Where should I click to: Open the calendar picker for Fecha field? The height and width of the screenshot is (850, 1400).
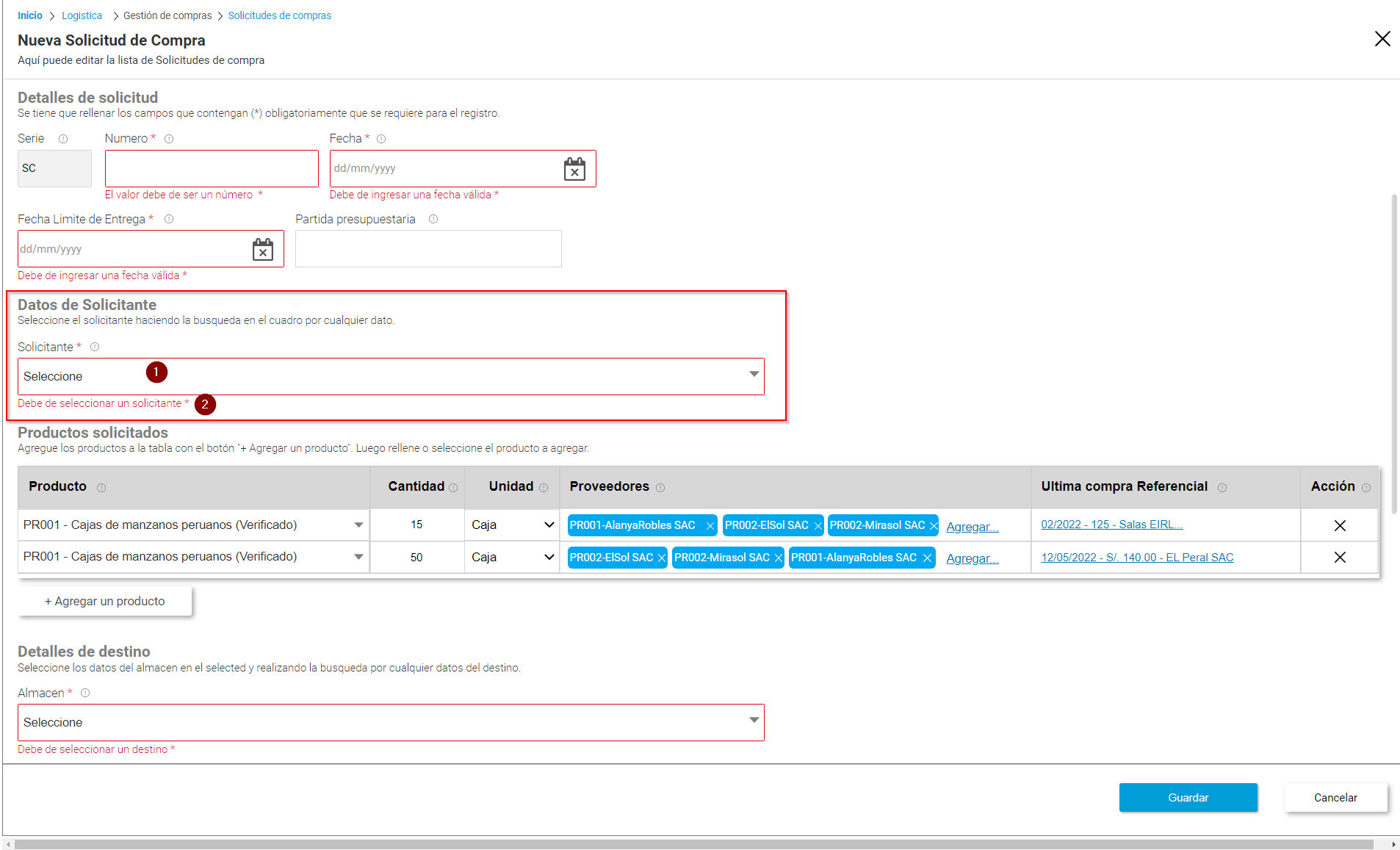(575, 168)
